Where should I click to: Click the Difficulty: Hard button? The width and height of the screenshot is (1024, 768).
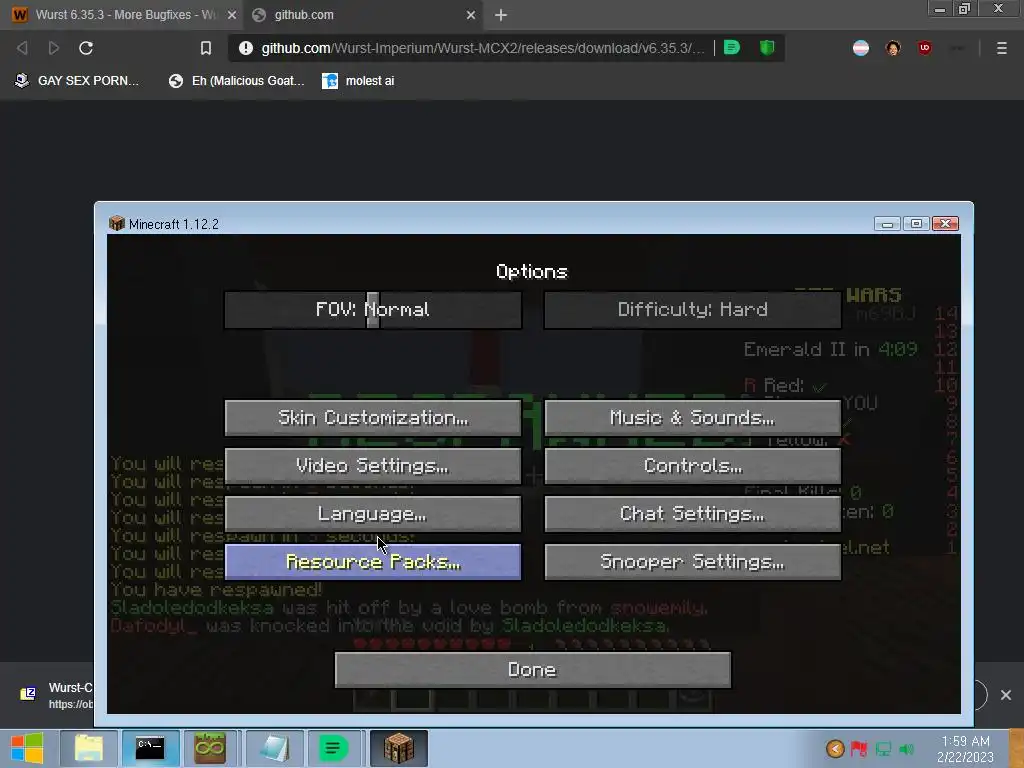(x=692, y=310)
